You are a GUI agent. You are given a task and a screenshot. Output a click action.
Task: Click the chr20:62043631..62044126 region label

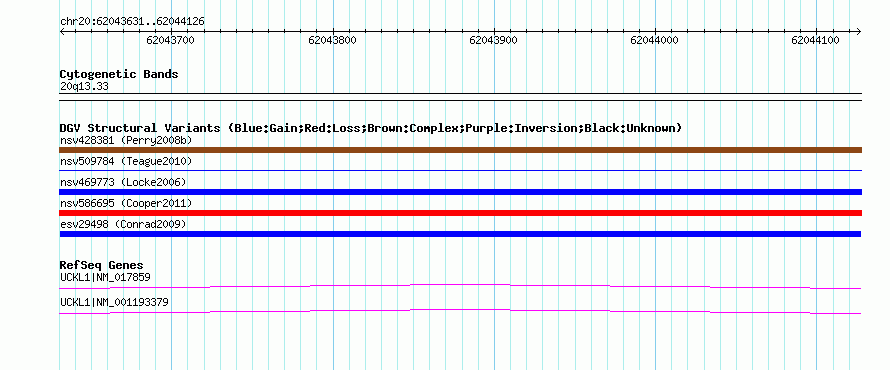132,22
